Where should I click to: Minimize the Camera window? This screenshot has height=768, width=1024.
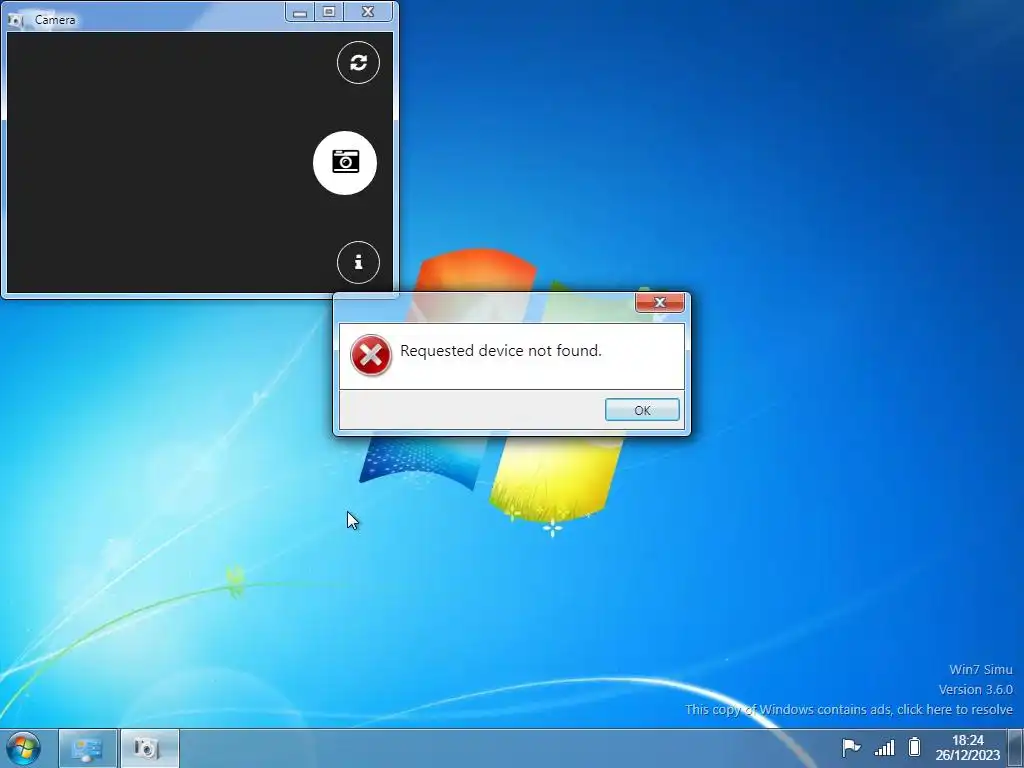[300, 12]
